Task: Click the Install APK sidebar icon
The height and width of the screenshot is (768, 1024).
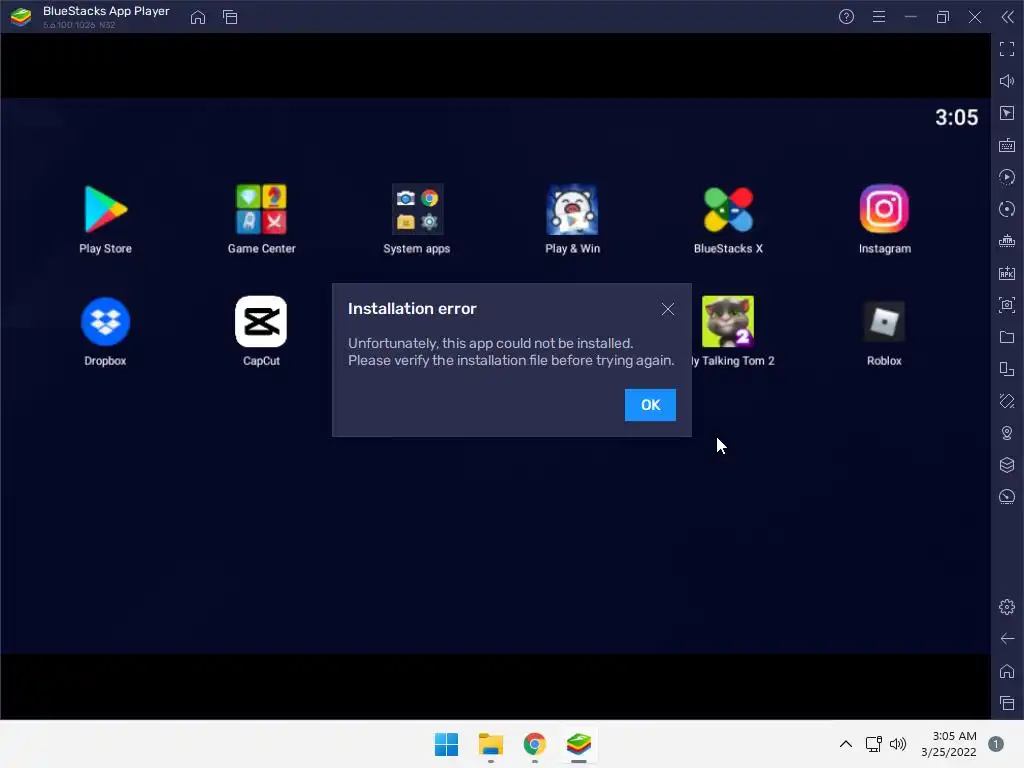Action: pyautogui.click(x=1007, y=273)
